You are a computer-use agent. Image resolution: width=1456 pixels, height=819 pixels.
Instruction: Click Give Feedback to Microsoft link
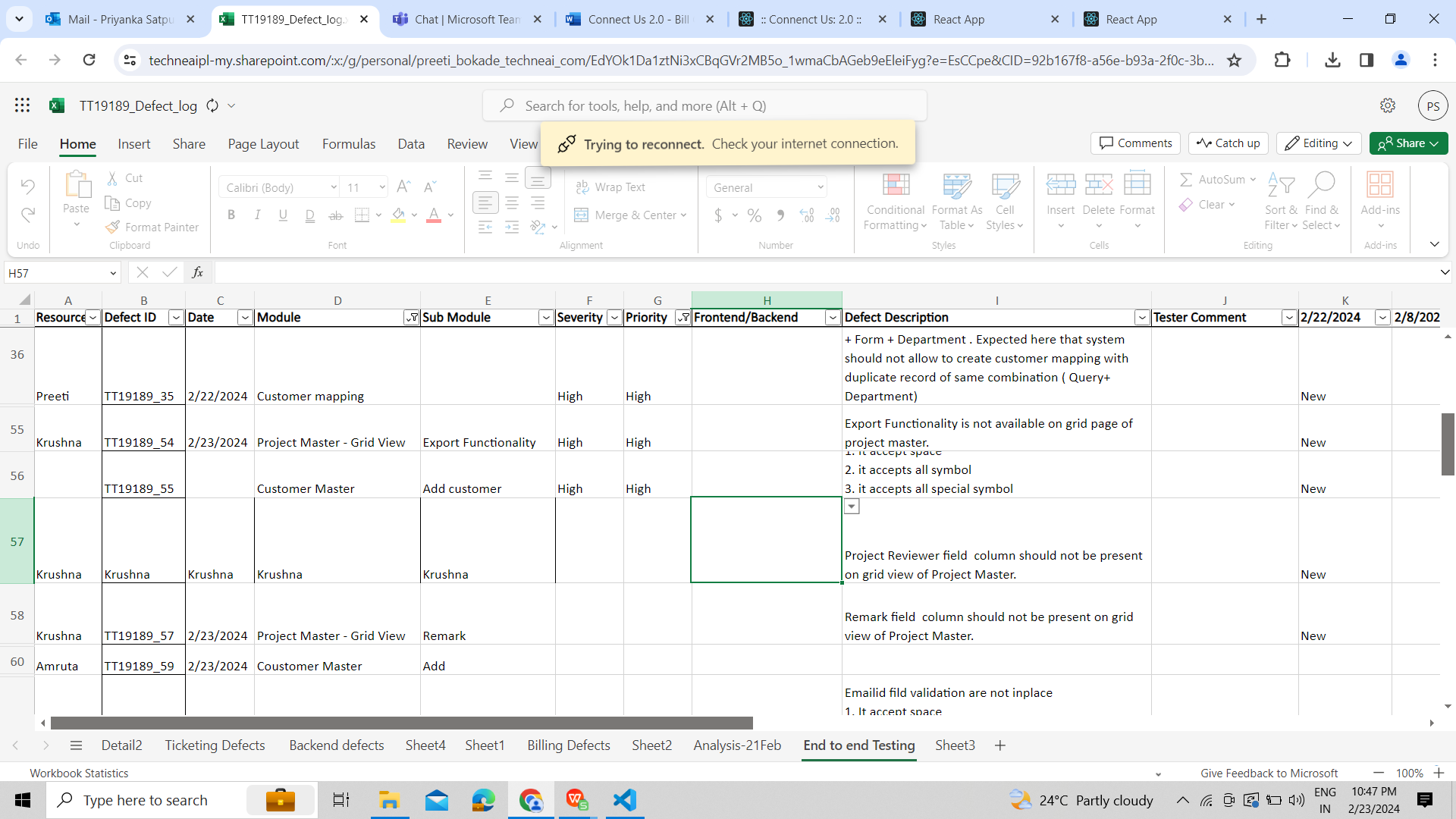(x=1269, y=773)
